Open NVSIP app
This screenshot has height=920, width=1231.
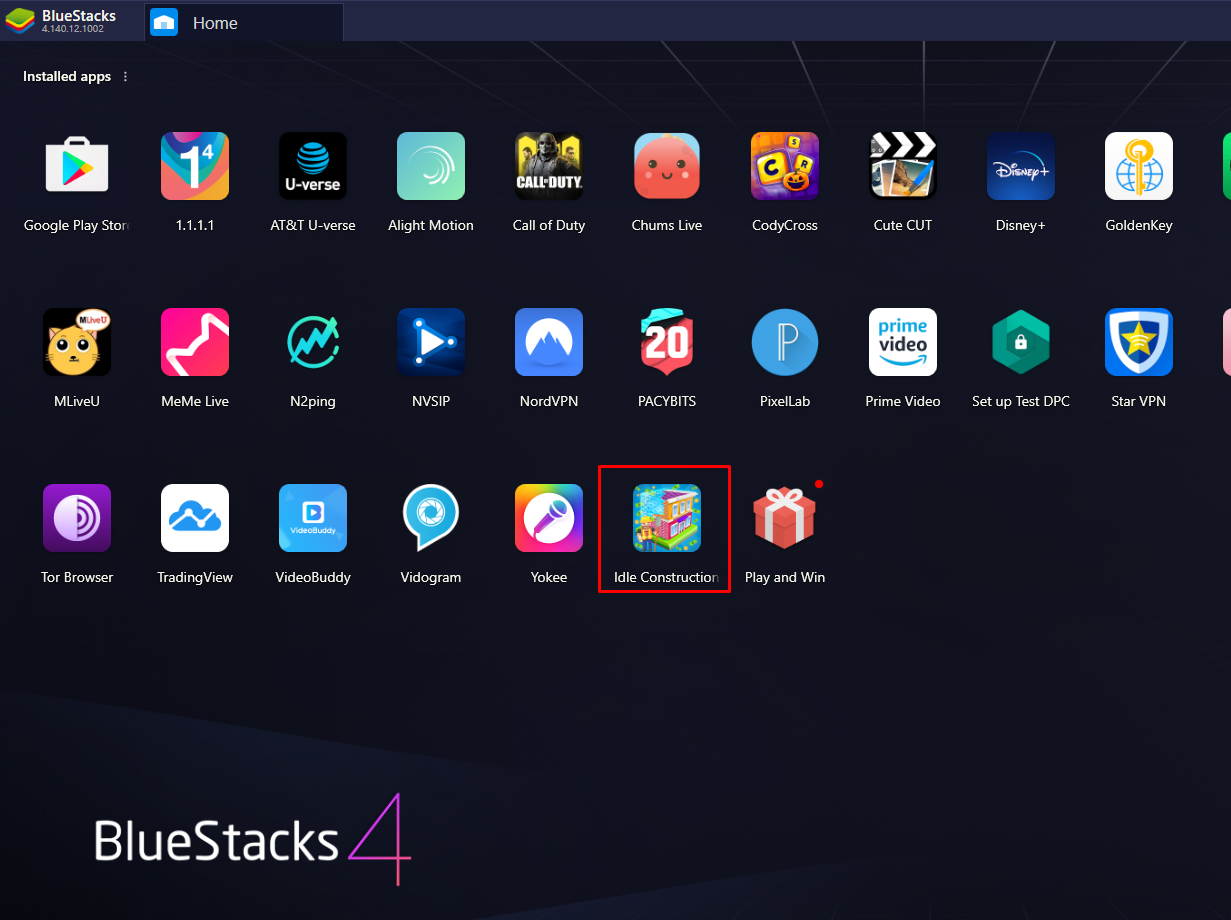[x=431, y=342]
